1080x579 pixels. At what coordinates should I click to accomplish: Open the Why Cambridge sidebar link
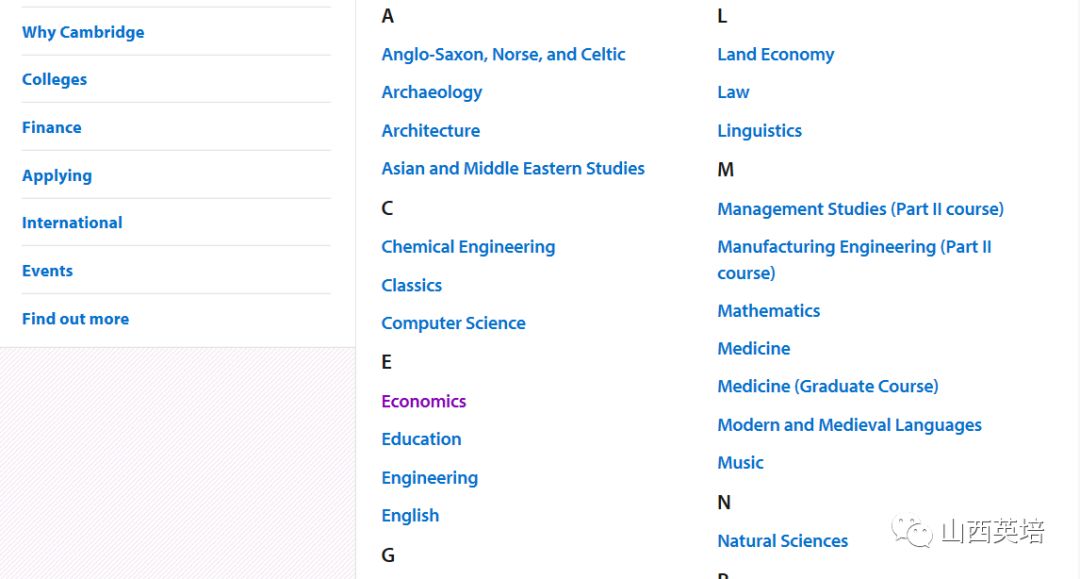pyautogui.click(x=83, y=32)
